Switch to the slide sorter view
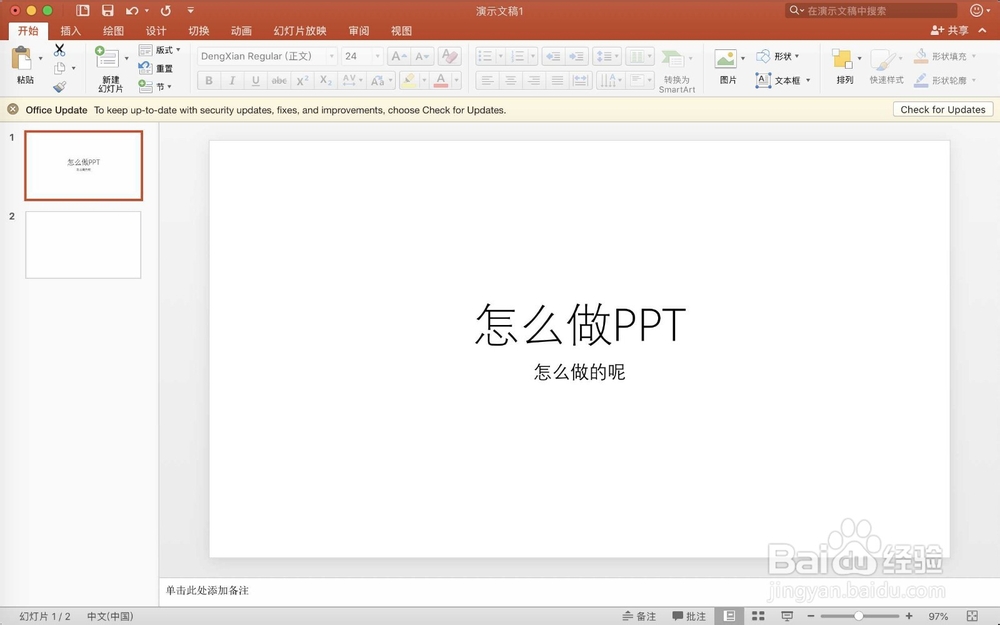 (757, 616)
